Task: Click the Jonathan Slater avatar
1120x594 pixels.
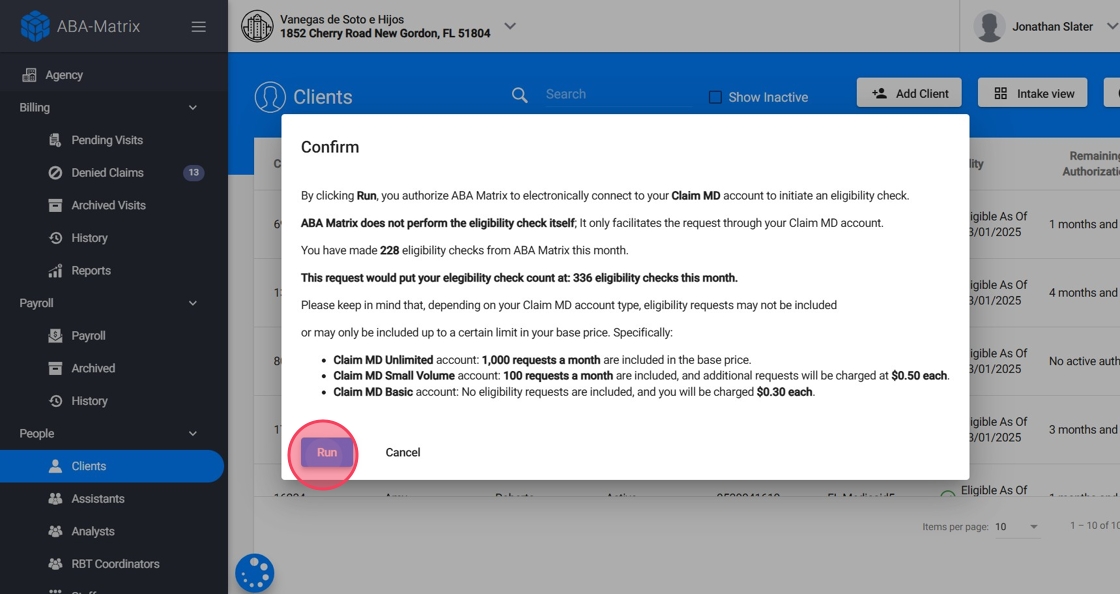Action: (x=989, y=26)
